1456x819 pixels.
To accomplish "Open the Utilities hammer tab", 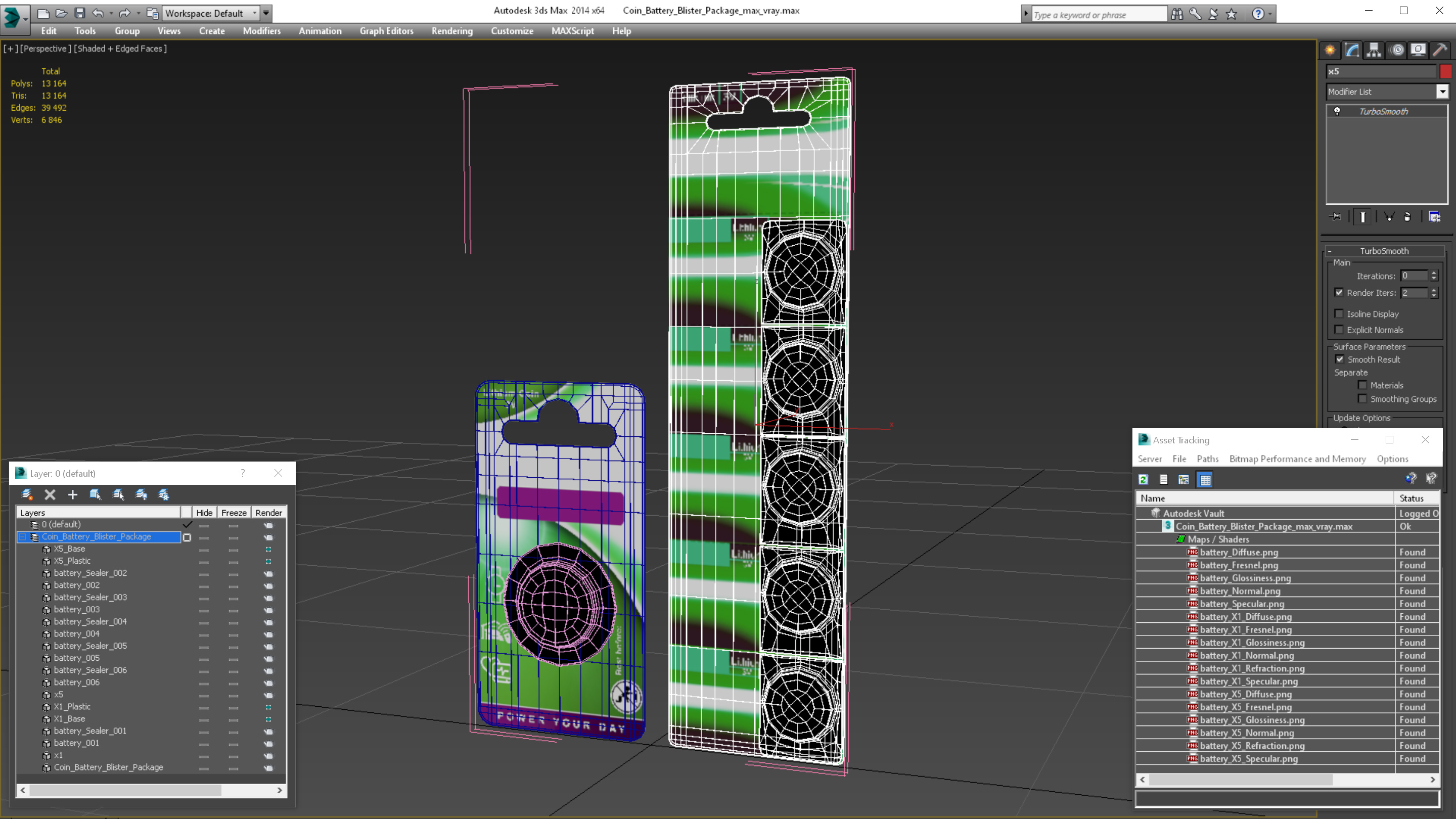I will tap(1440, 51).
